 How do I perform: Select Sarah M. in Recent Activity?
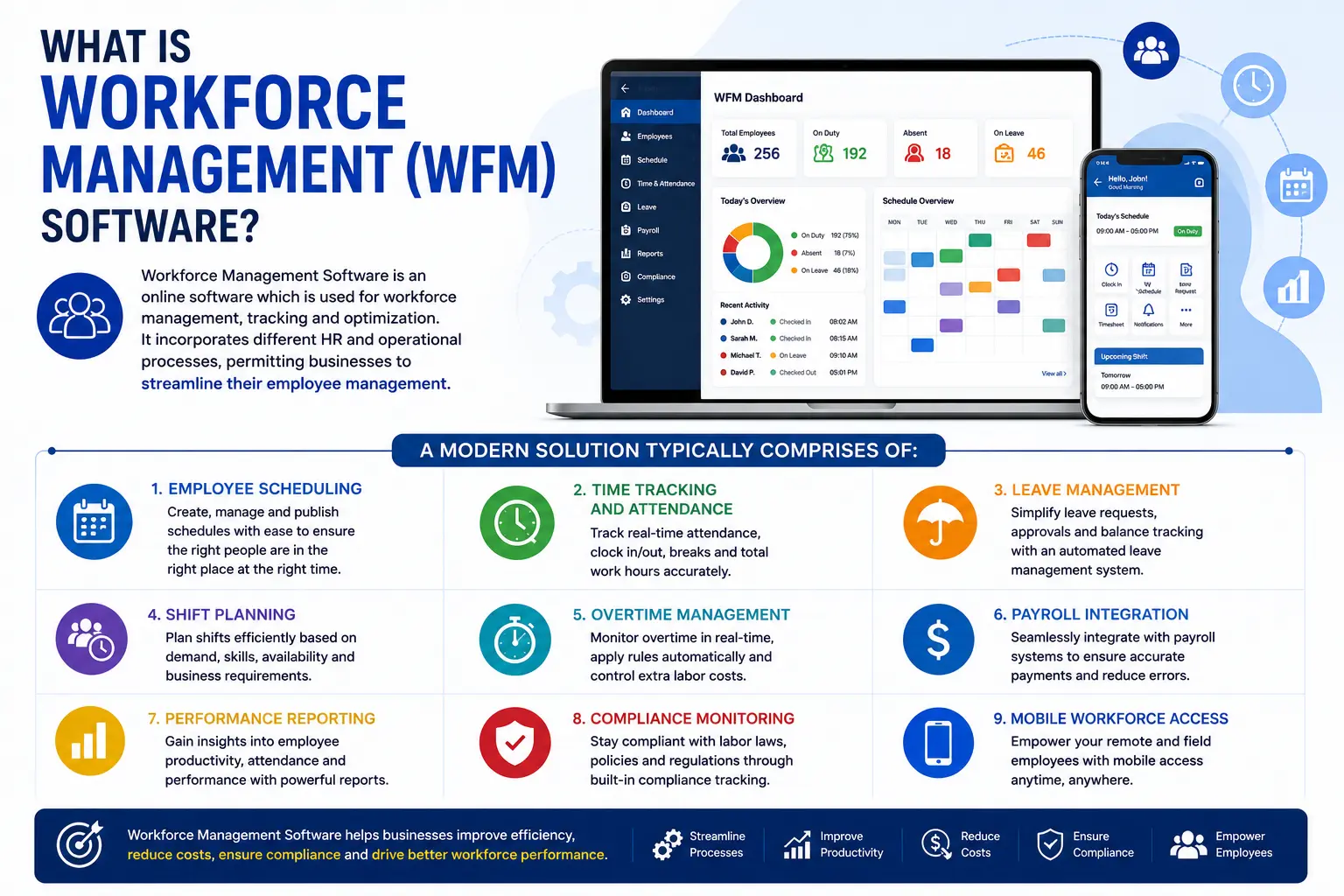coord(788,339)
